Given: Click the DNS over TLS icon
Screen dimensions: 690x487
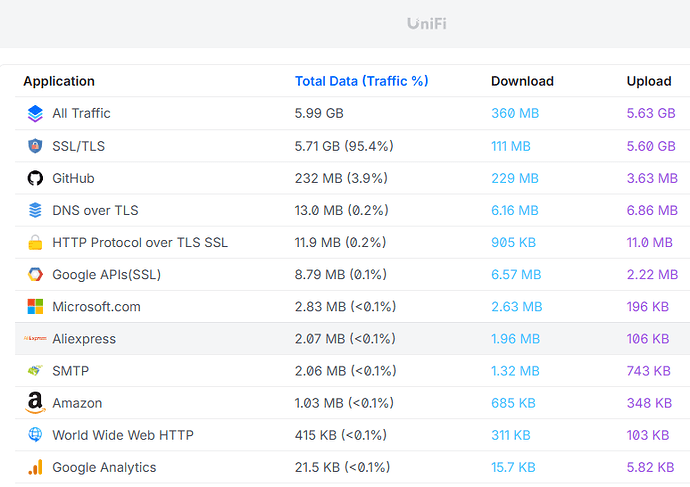Looking at the screenshot, I should click(x=35, y=210).
